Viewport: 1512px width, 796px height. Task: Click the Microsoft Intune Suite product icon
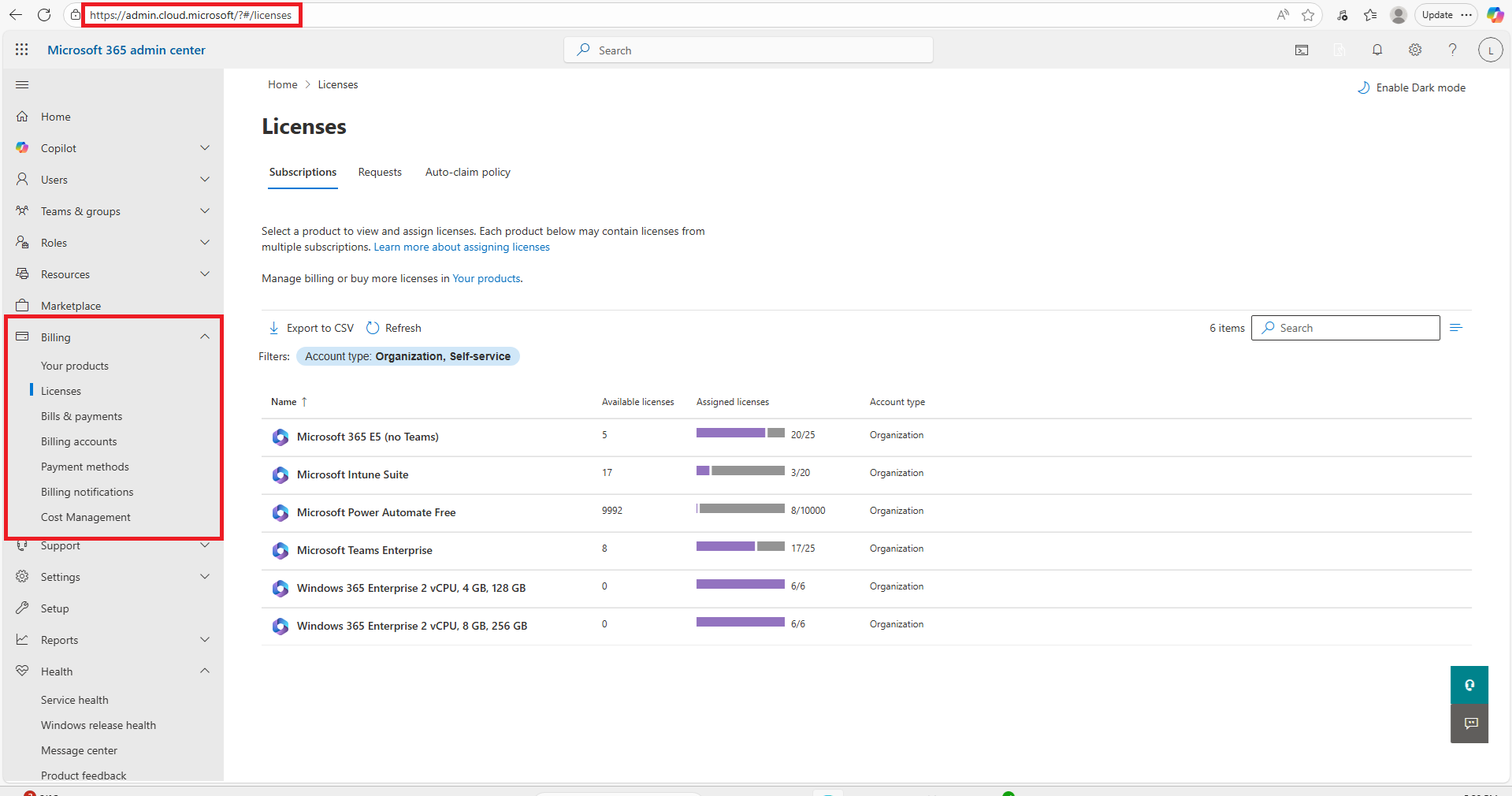click(x=280, y=474)
